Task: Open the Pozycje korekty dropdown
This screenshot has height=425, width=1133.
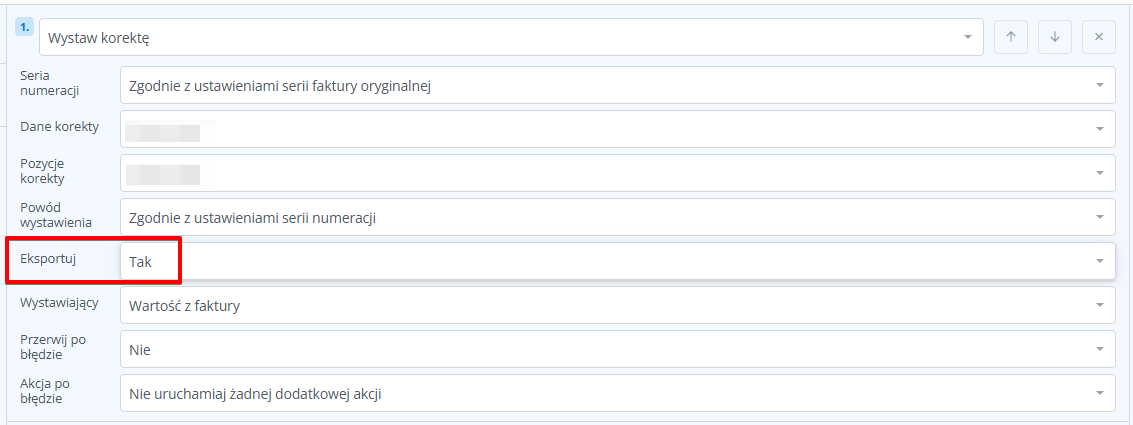Action: tap(617, 173)
